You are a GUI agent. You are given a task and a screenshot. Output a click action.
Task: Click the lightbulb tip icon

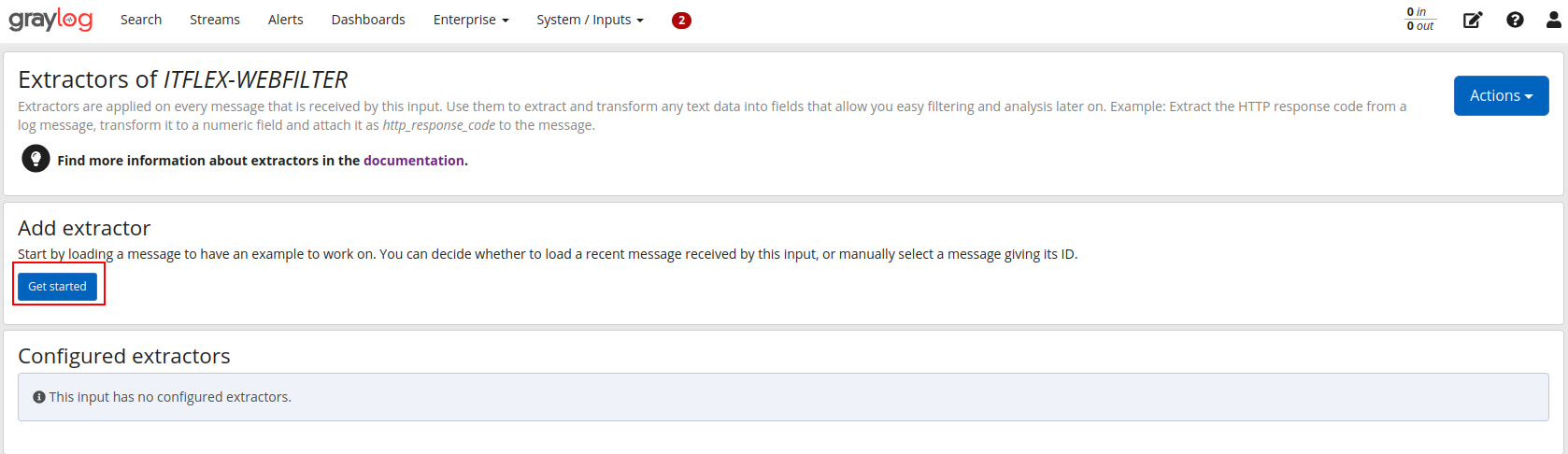(36, 159)
